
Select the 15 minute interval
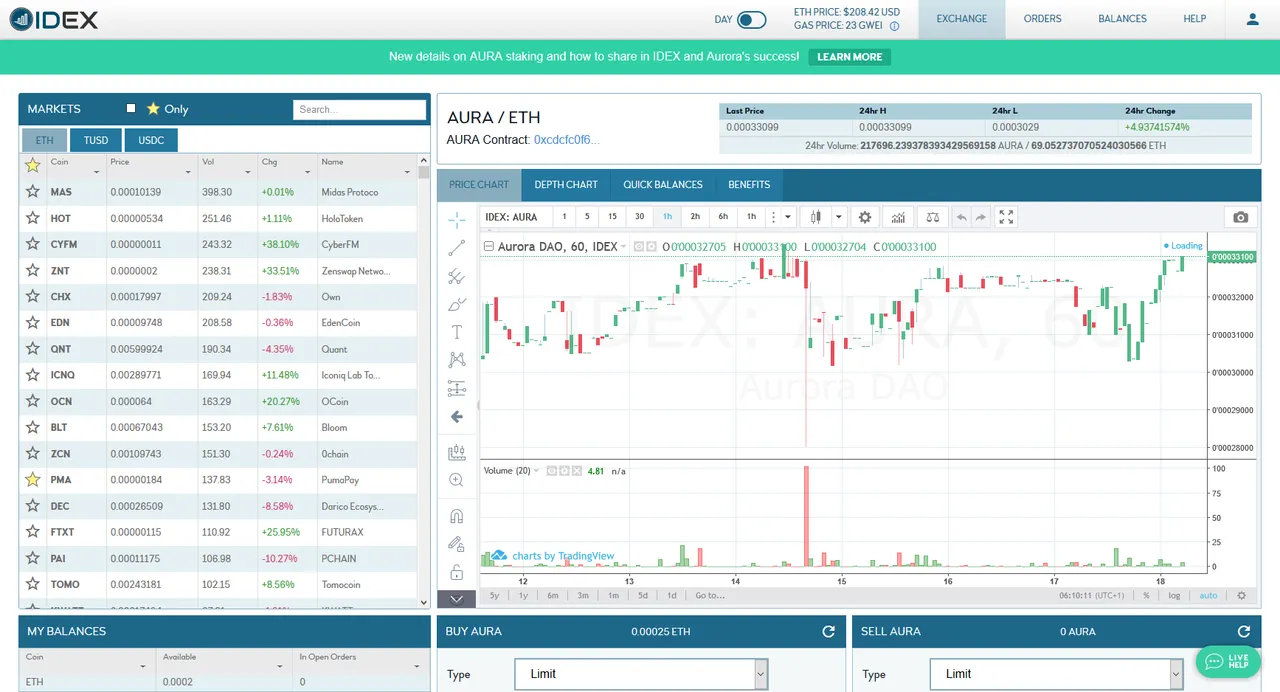[x=613, y=217]
